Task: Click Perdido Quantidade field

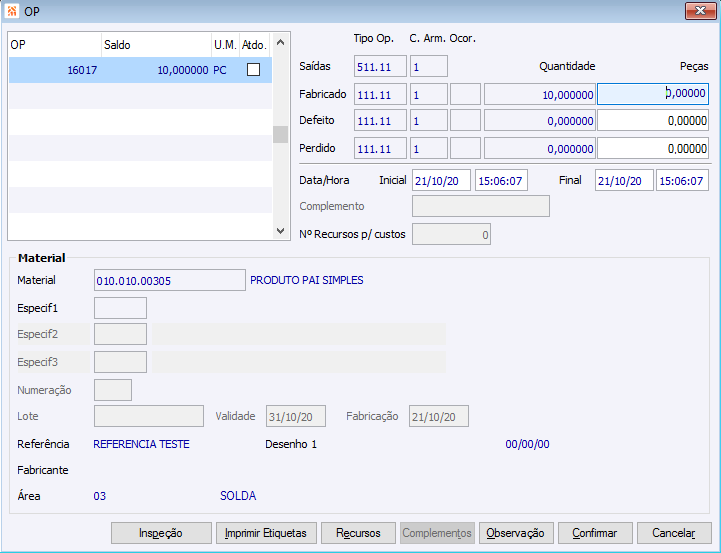Action: coord(540,148)
